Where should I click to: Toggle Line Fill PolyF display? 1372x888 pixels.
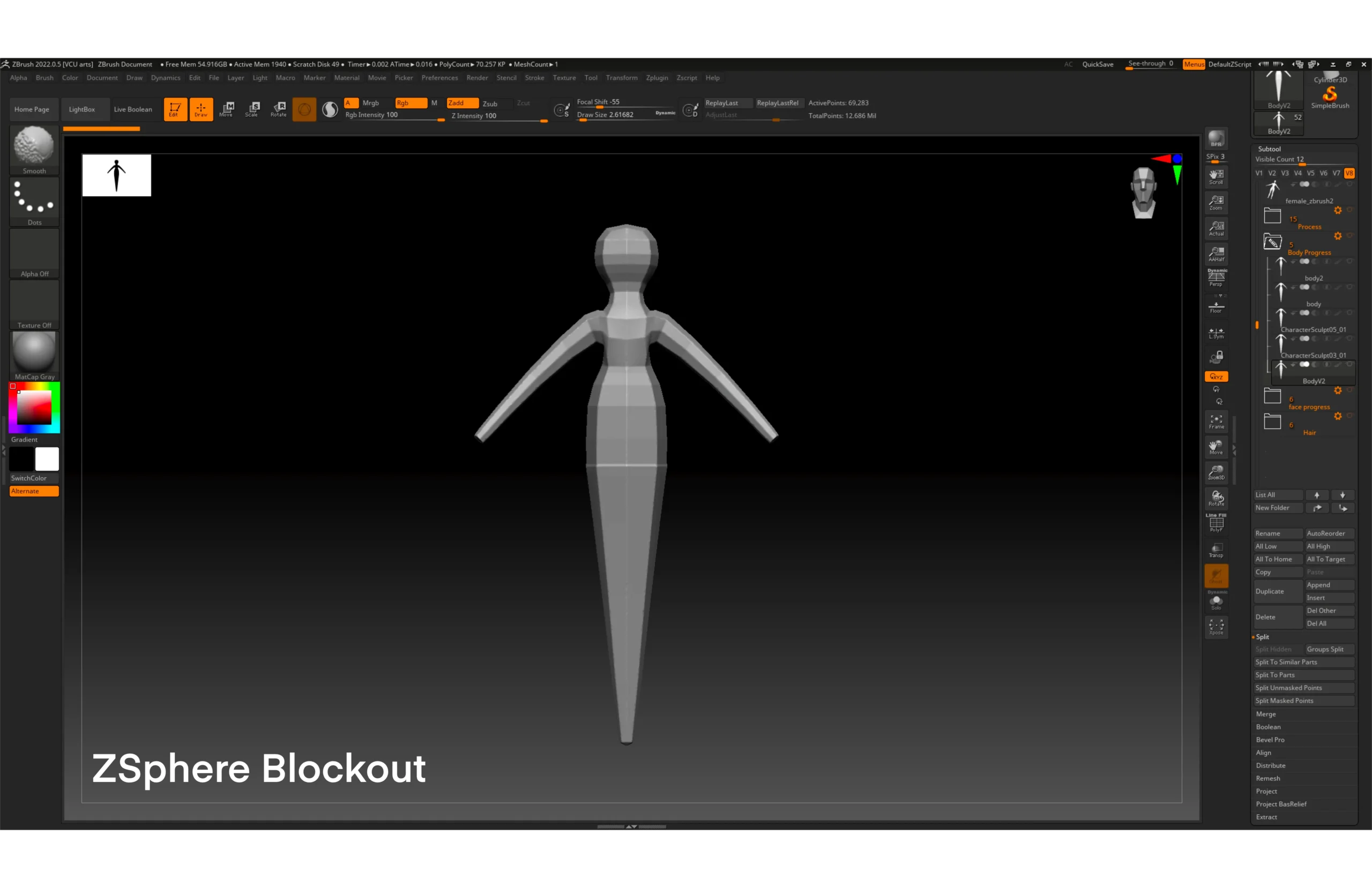pos(1216,523)
